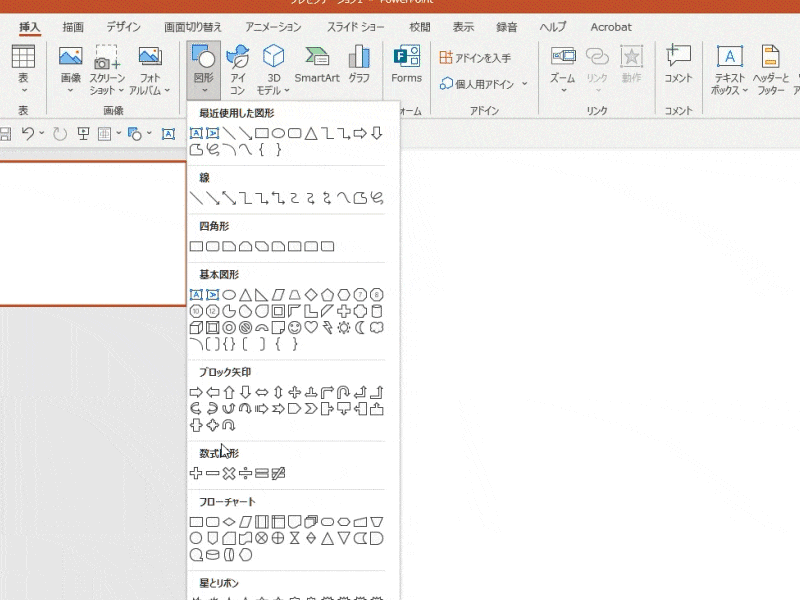Select the equals sign in 数式図形

point(262,473)
